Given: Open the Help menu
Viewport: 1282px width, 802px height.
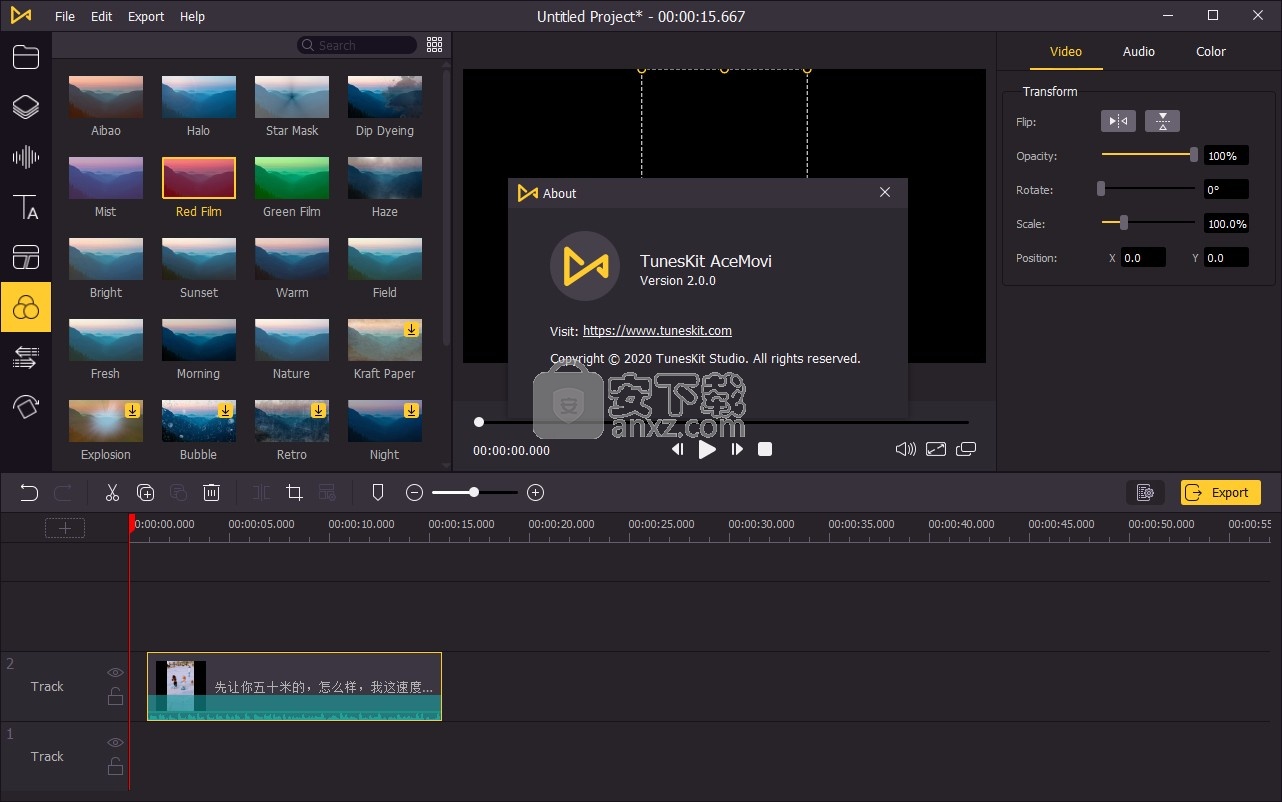Looking at the screenshot, I should click(192, 16).
